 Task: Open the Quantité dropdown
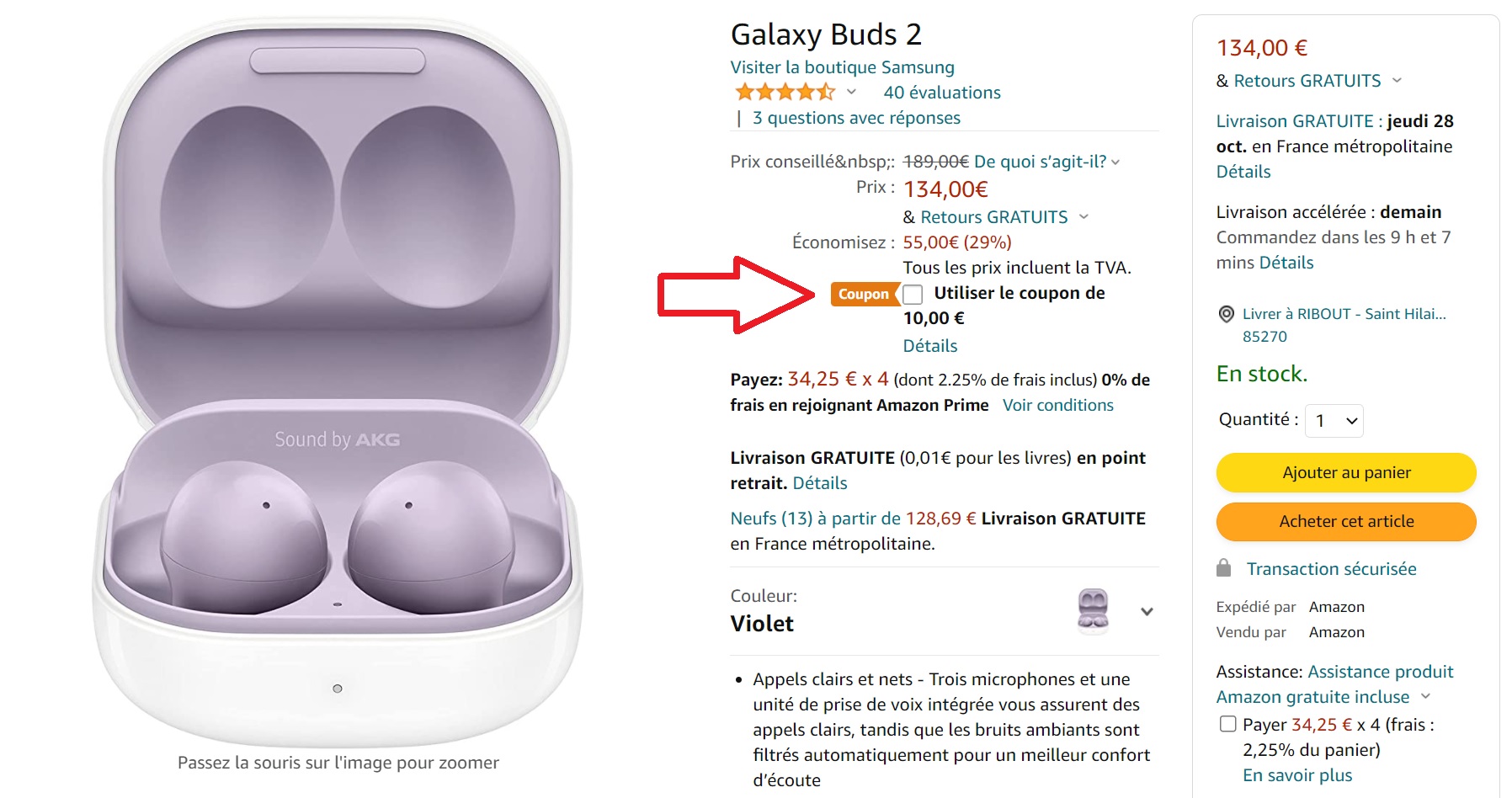(1334, 421)
